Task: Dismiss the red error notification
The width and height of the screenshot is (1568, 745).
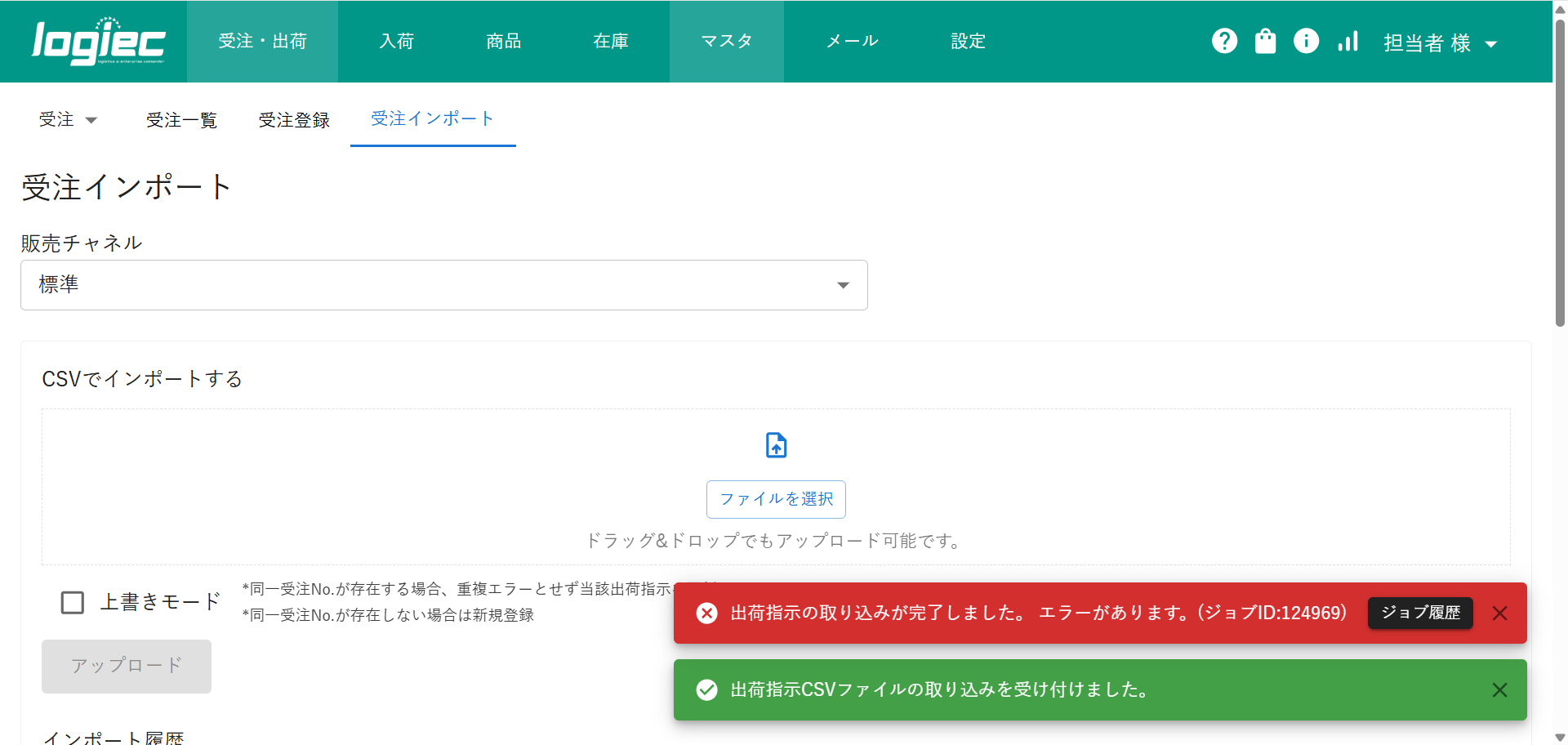Action: pyautogui.click(x=1499, y=613)
